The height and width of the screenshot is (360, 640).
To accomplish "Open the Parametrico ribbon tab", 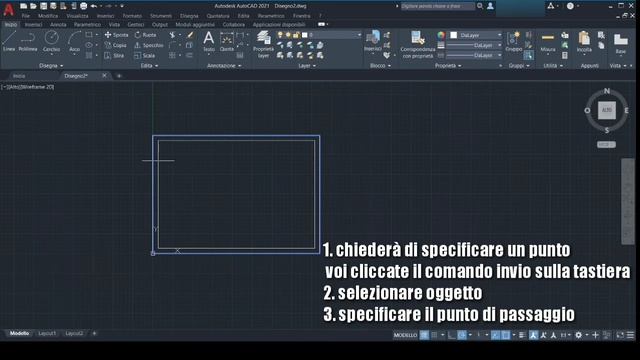I will pos(87,24).
